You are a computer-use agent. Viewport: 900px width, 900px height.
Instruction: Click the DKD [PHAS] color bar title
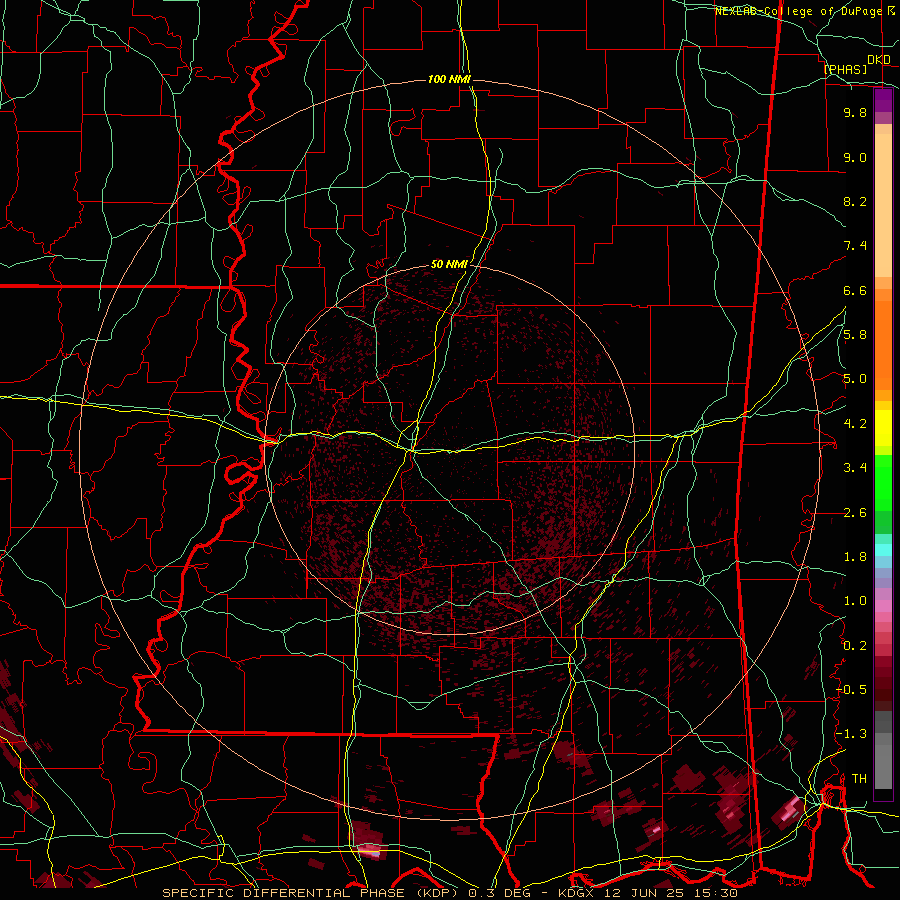point(857,64)
